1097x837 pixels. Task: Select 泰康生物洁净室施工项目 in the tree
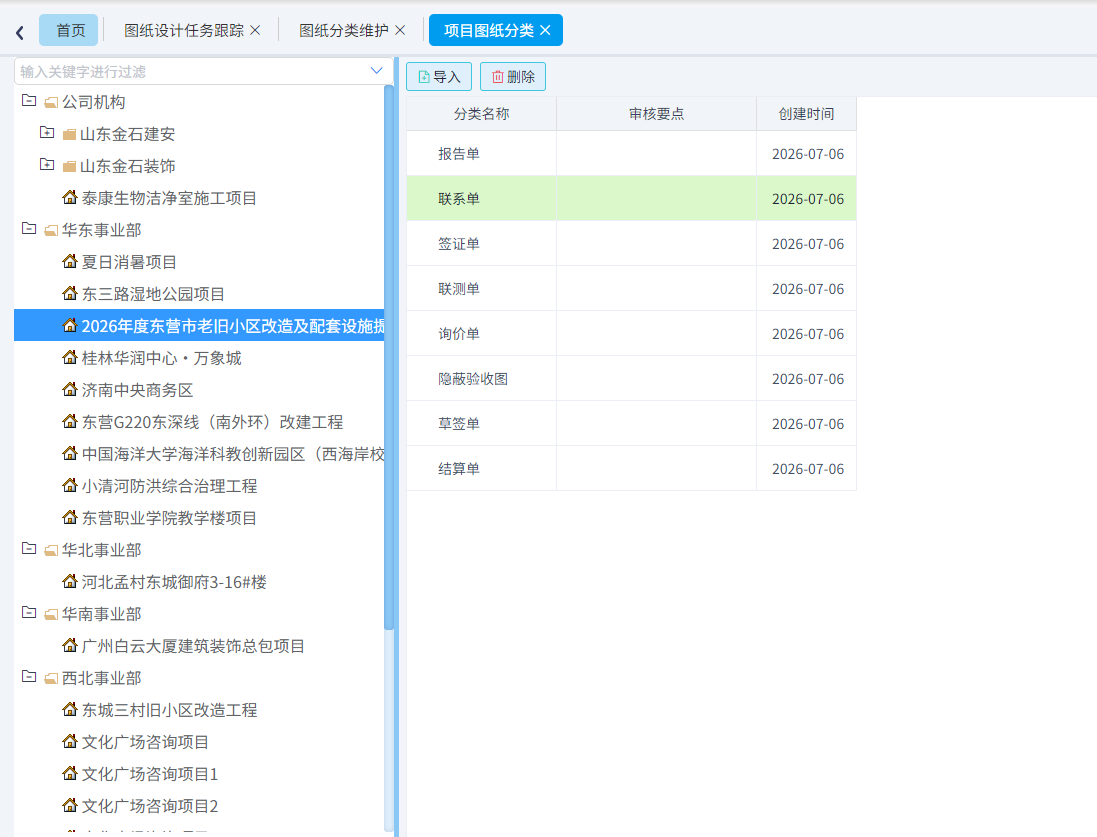coord(169,198)
